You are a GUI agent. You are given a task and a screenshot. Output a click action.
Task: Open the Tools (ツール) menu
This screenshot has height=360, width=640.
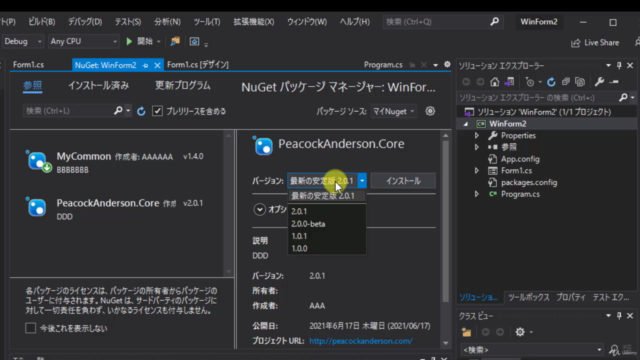207,22
